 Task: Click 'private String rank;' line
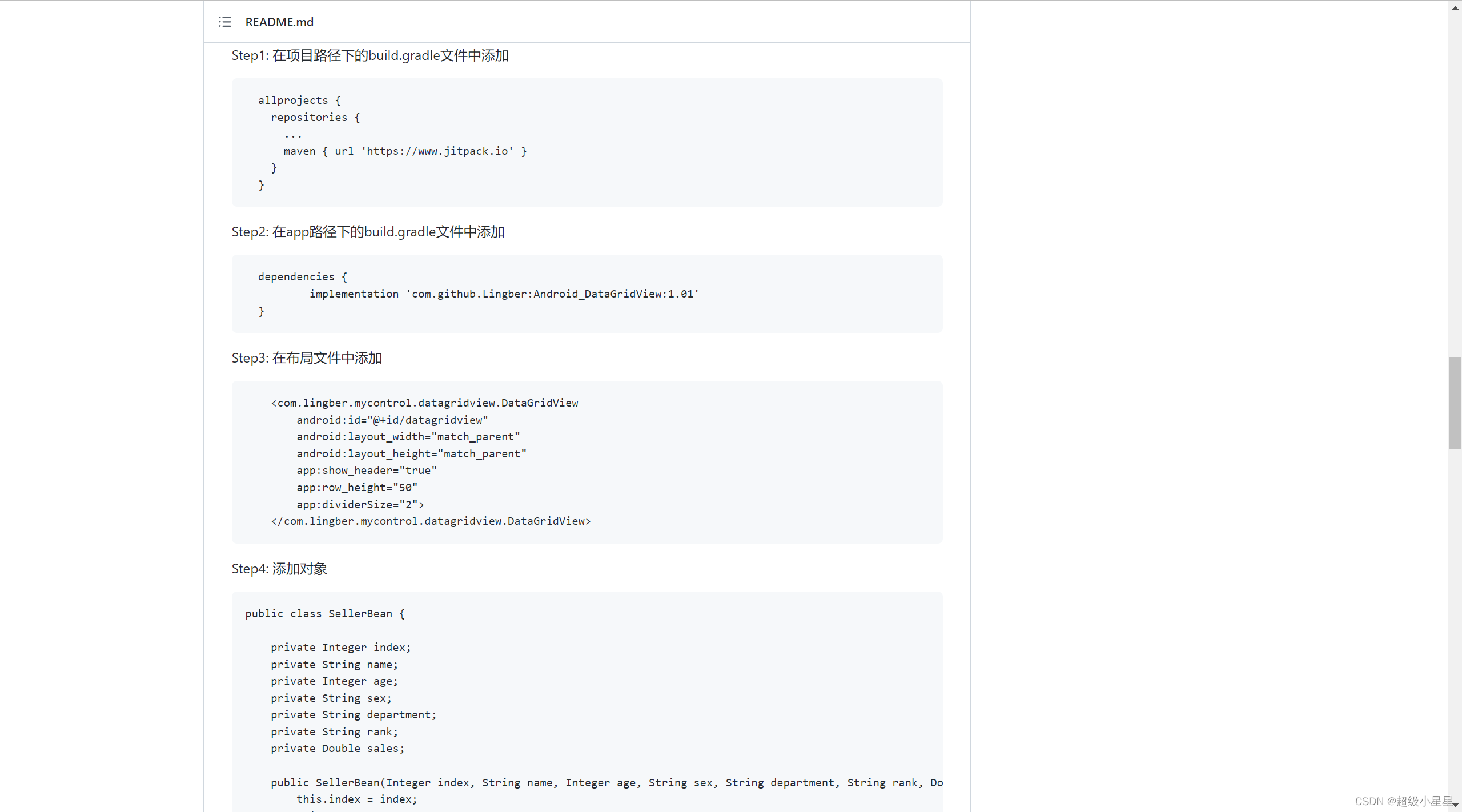(335, 732)
